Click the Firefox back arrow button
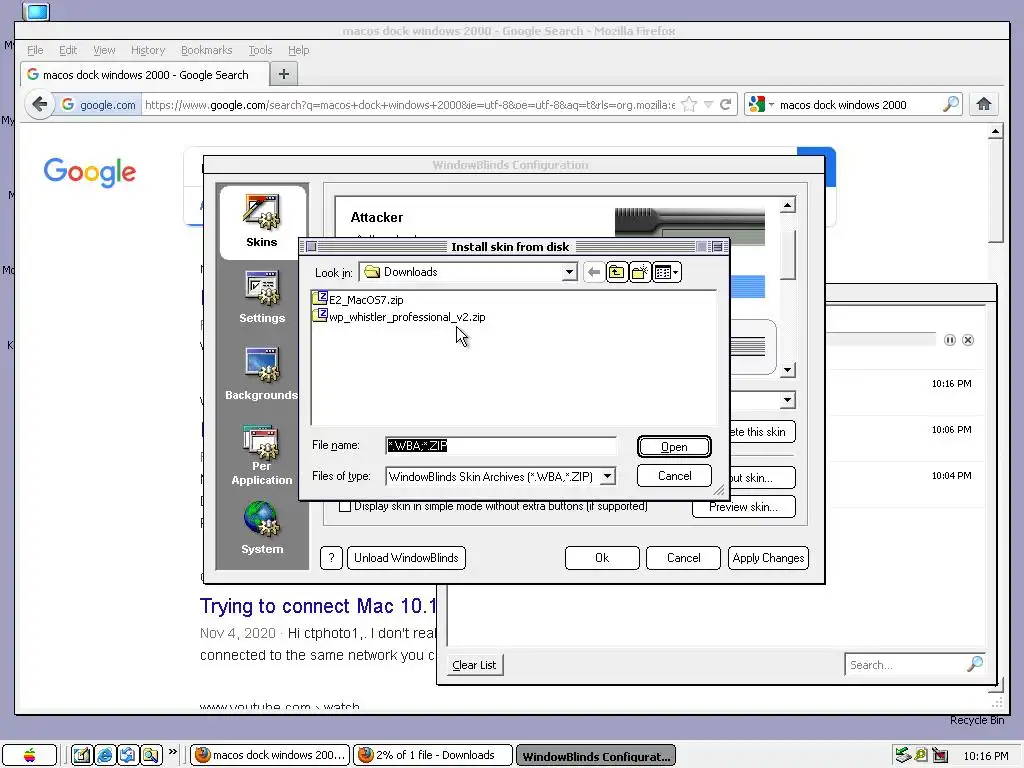 coord(40,104)
